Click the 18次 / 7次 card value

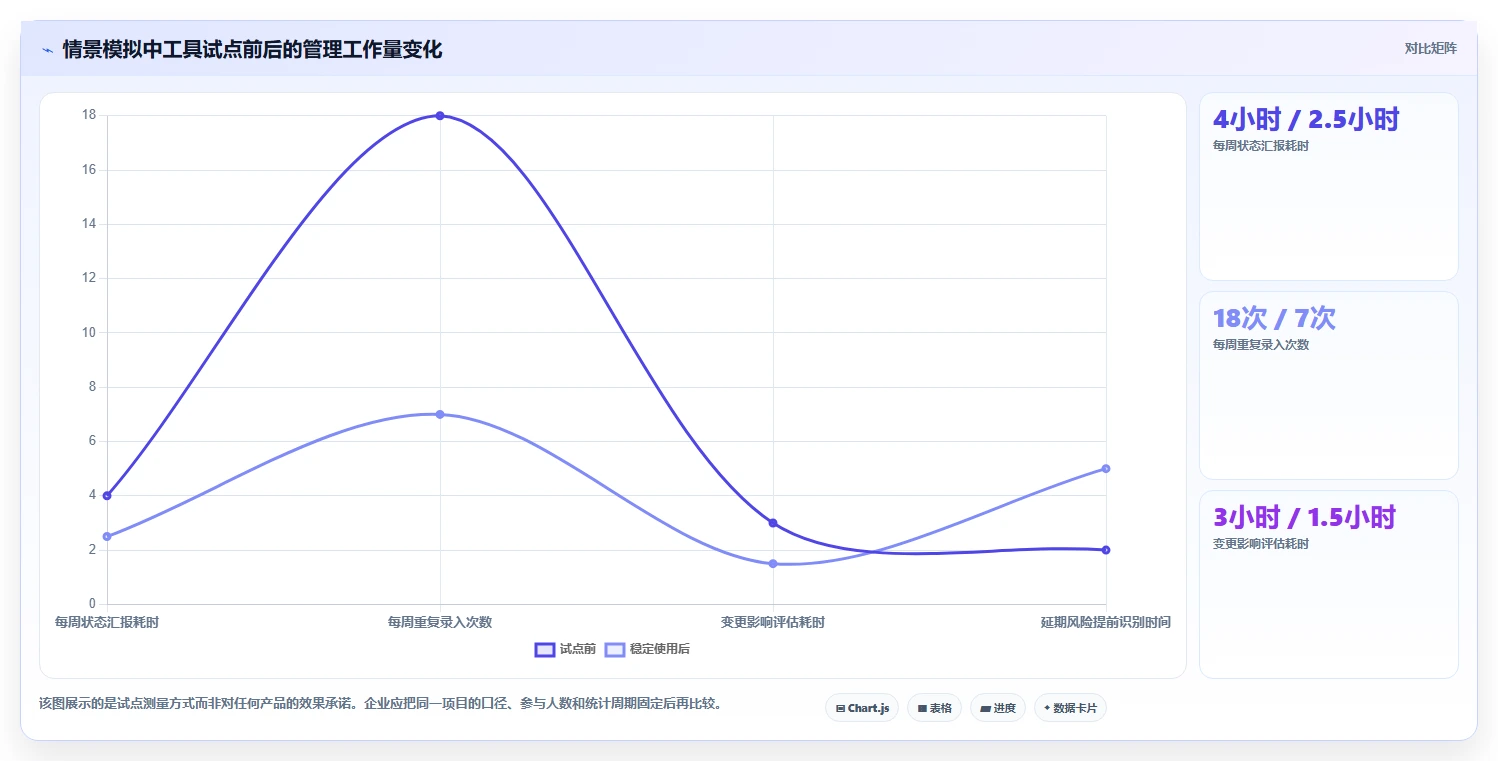1274,318
